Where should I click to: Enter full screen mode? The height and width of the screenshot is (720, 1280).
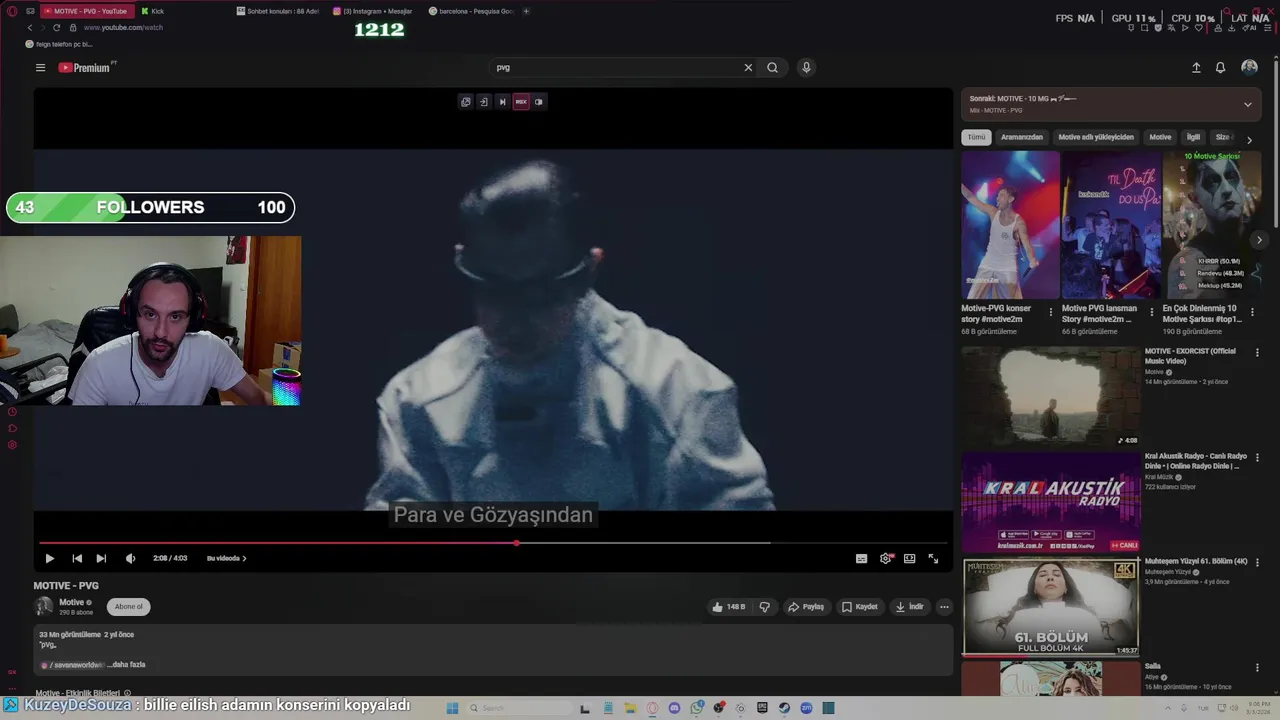coord(933,559)
